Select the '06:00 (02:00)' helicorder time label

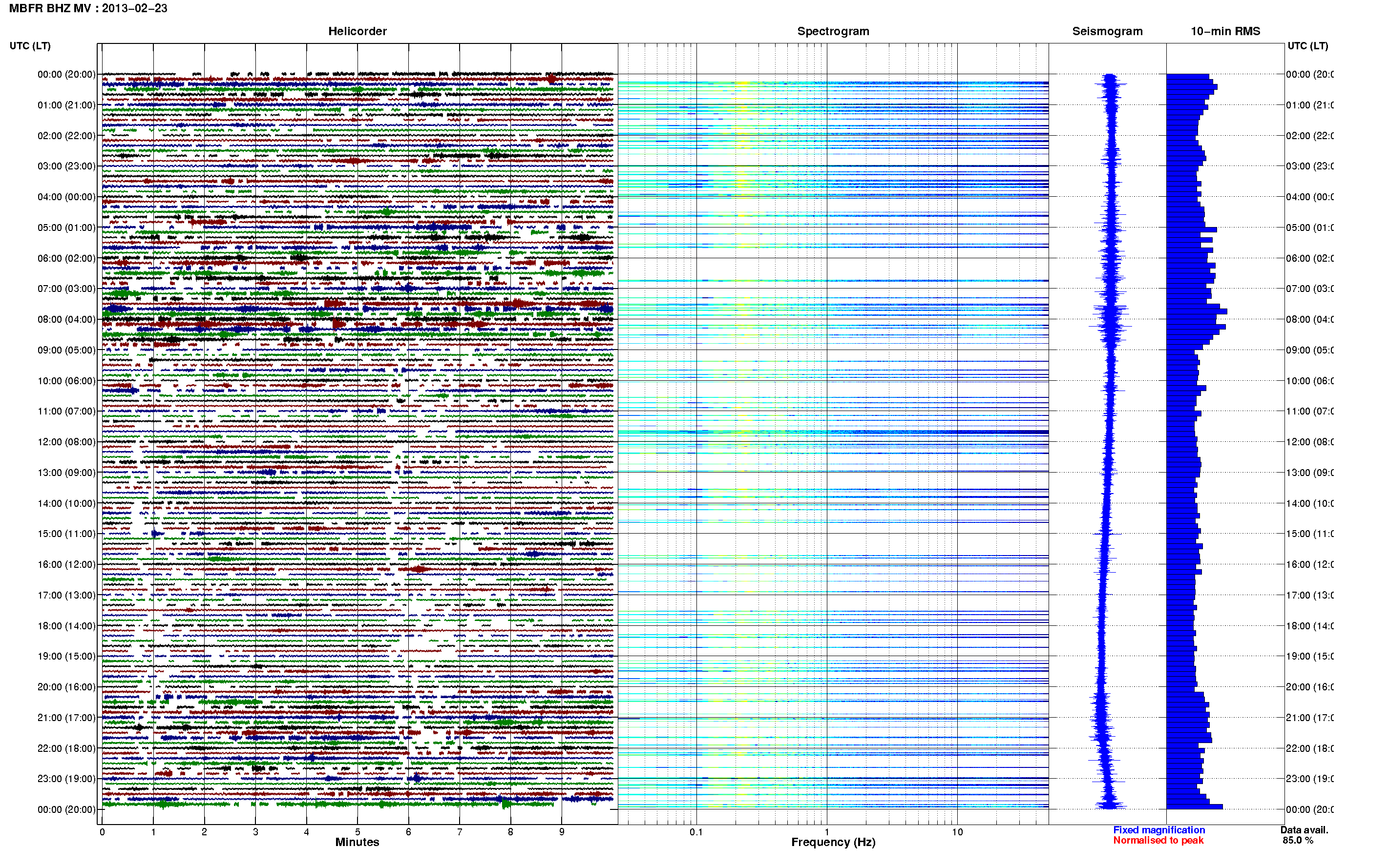pyautogui.click(x=66, y=258)
